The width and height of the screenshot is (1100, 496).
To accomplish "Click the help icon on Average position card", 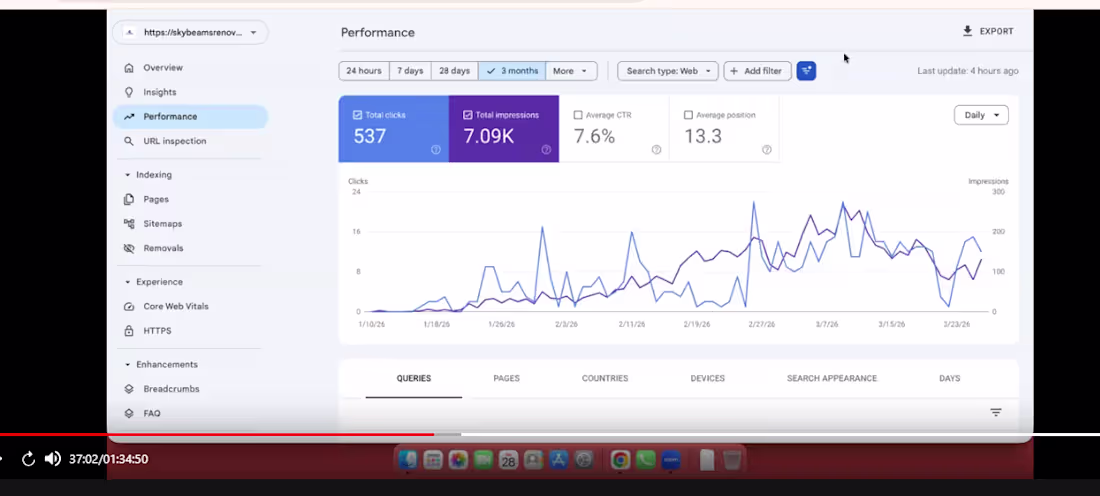I will (x=766, y=149).
